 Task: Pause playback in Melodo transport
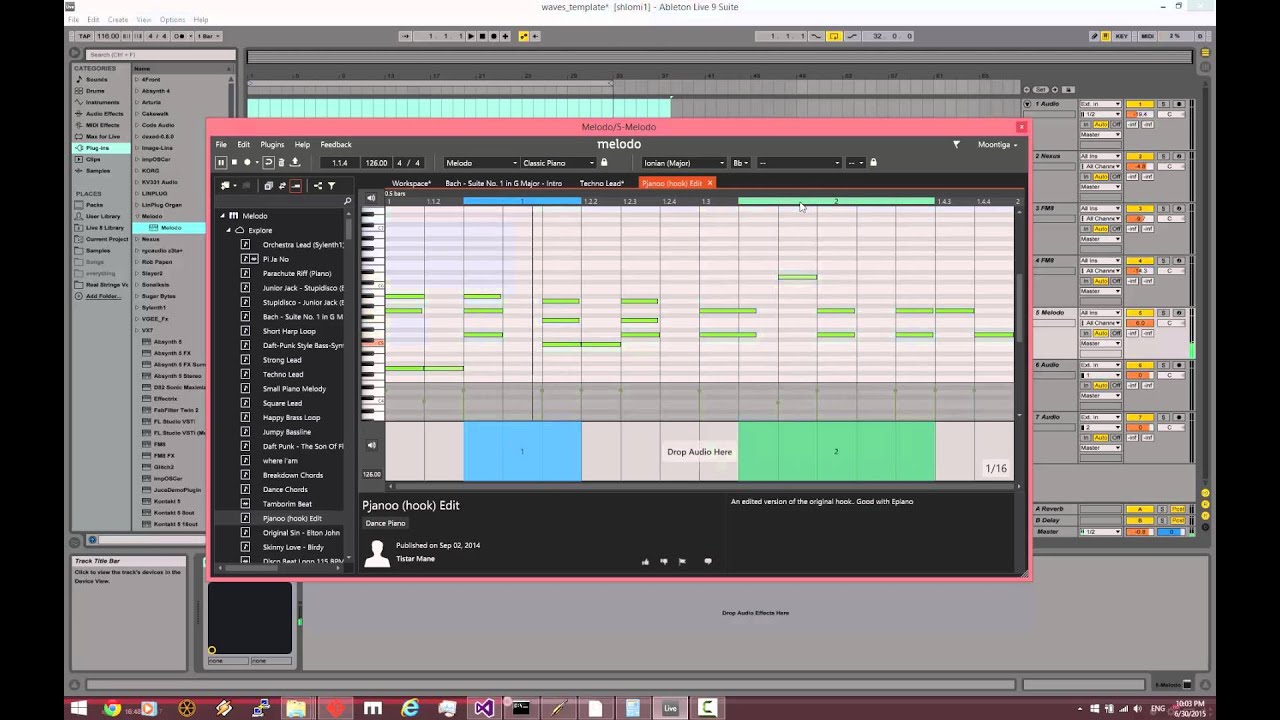221,163
